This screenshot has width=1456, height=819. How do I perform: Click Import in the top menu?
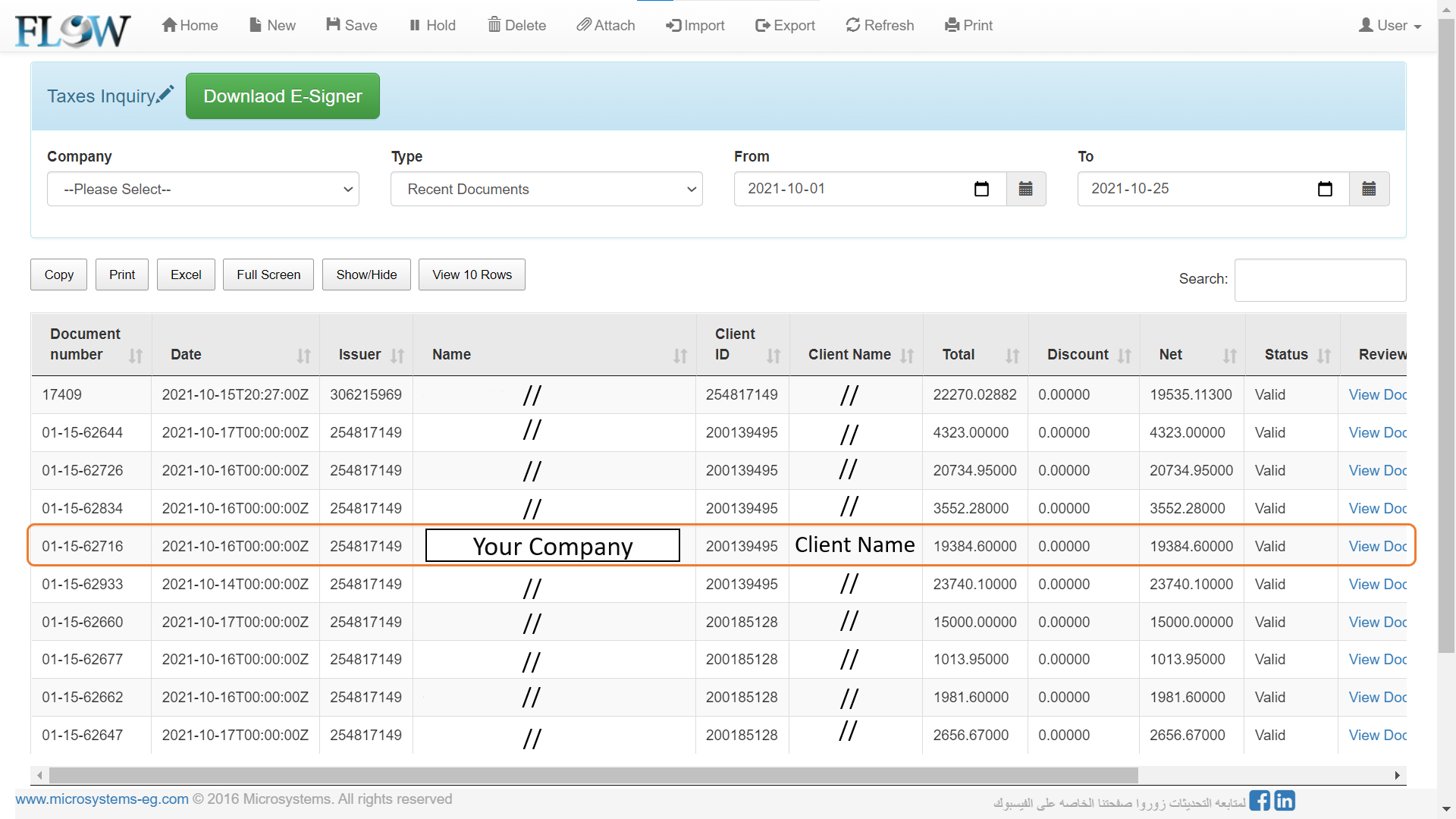(x=695, y=25)
